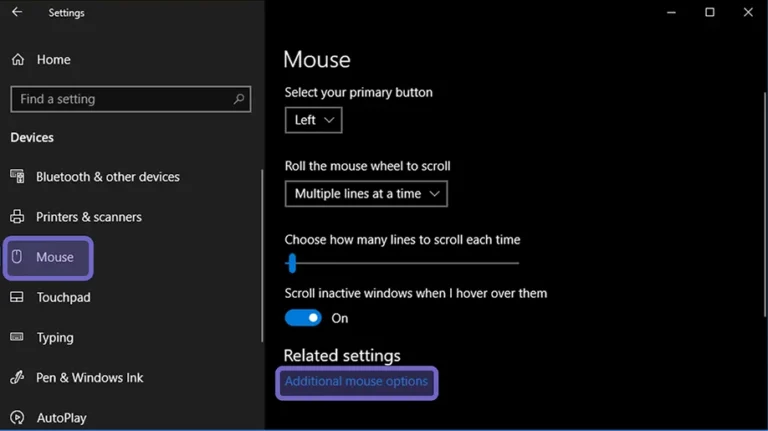The height and width of the screenshot is (431, 768).
Task: Click the search magnifier icon
Action: click(x=239, y=99)
